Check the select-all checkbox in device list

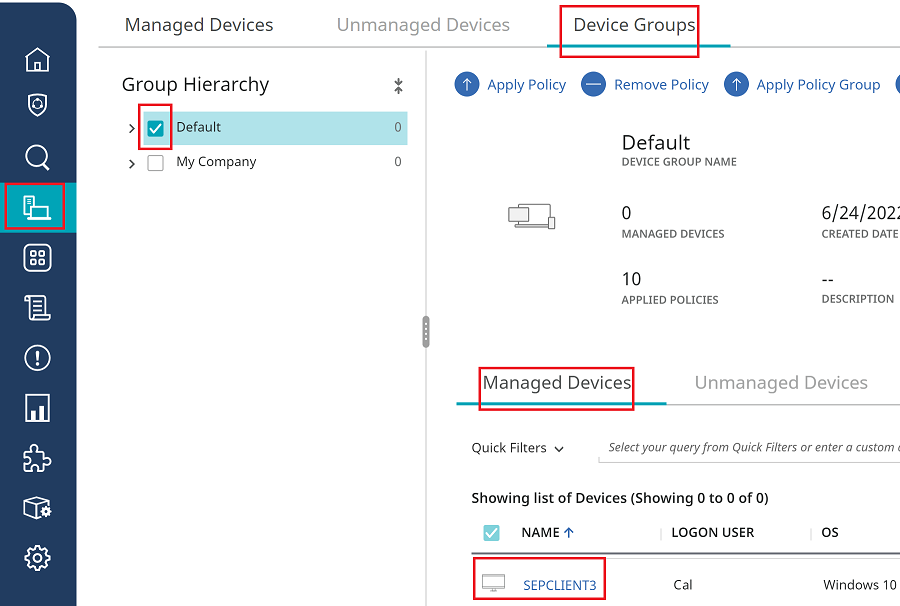490,533
